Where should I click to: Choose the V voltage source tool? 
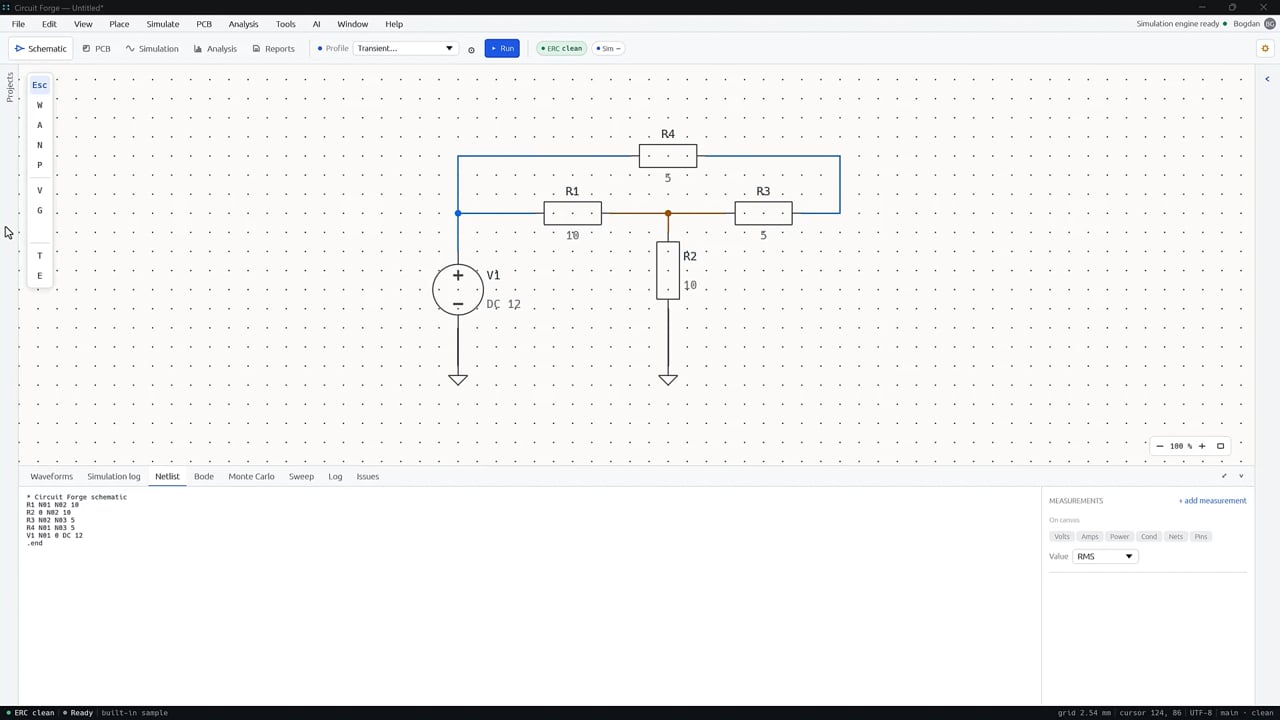(39, 190)
